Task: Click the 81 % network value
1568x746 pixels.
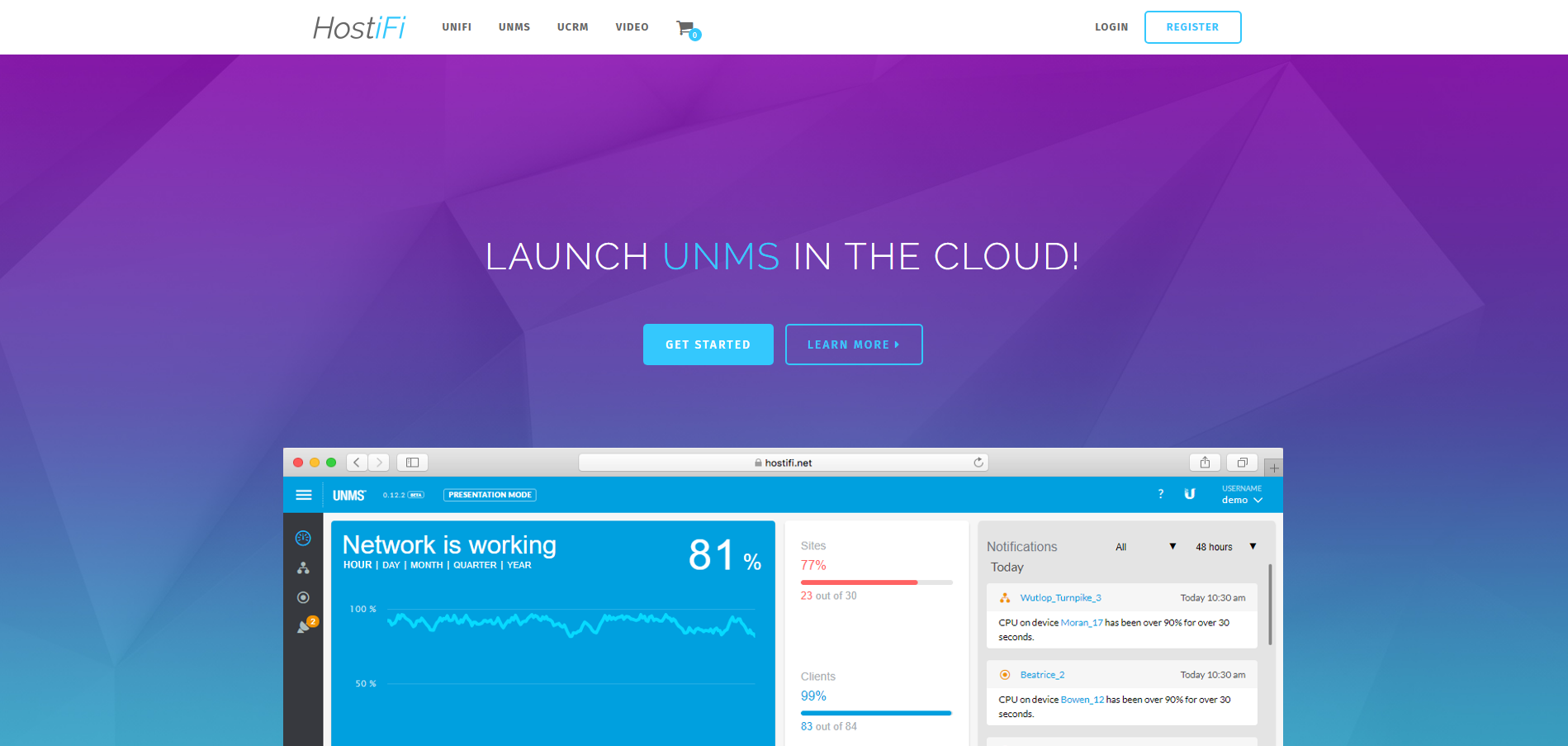Action: pyautogui.click(x=725, y=555)
